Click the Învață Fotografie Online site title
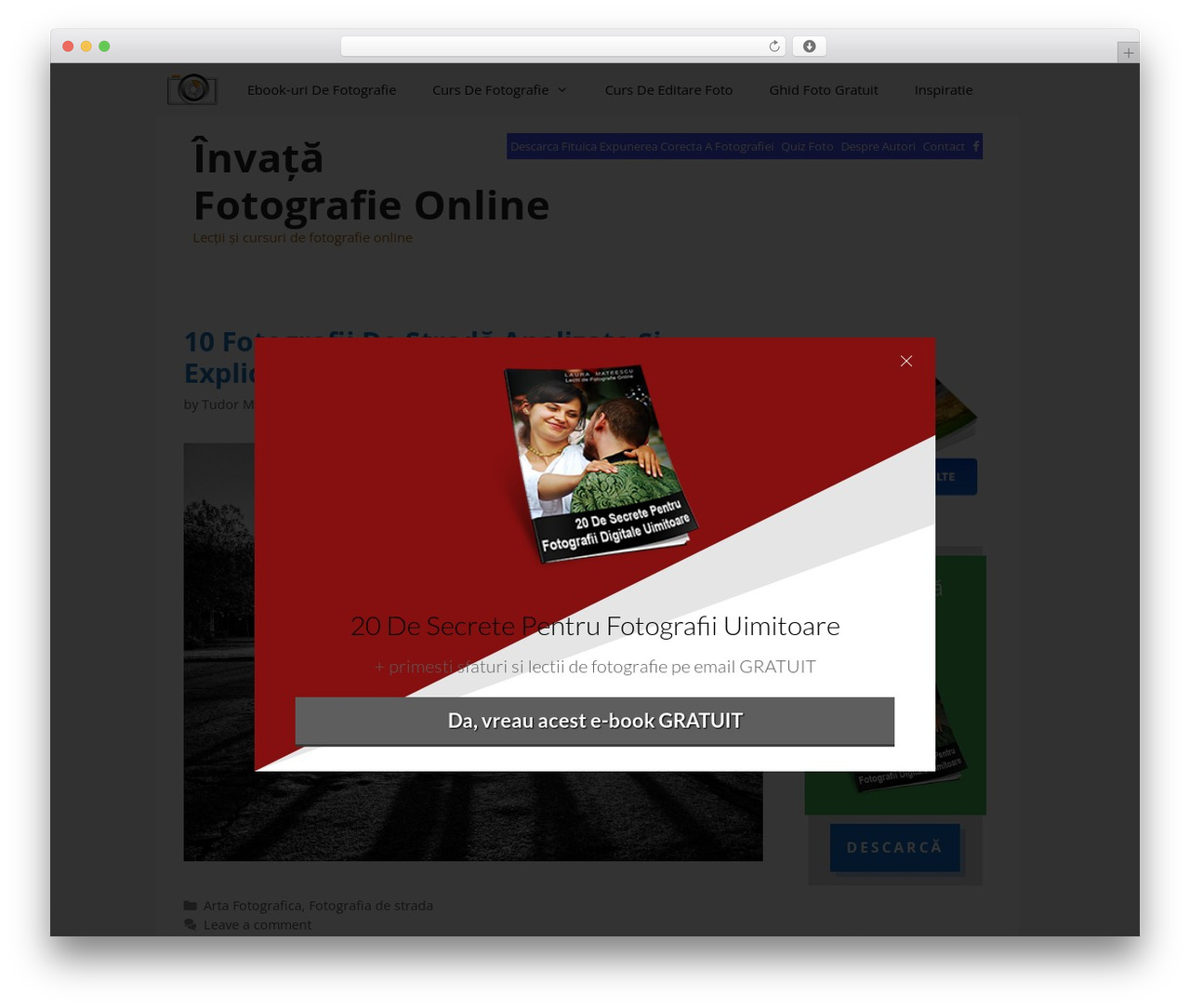 [x=371, y=181]
